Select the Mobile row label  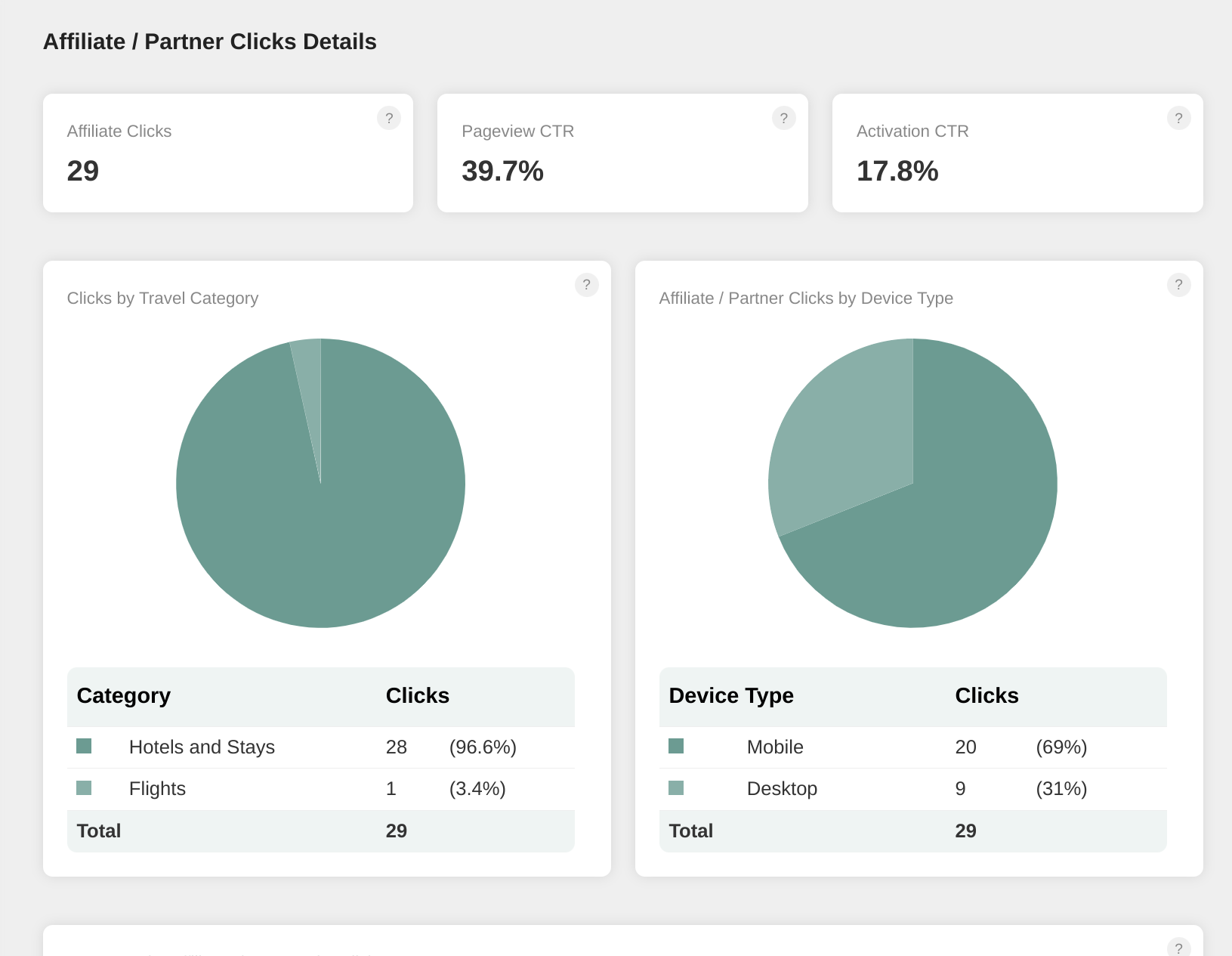775,747
